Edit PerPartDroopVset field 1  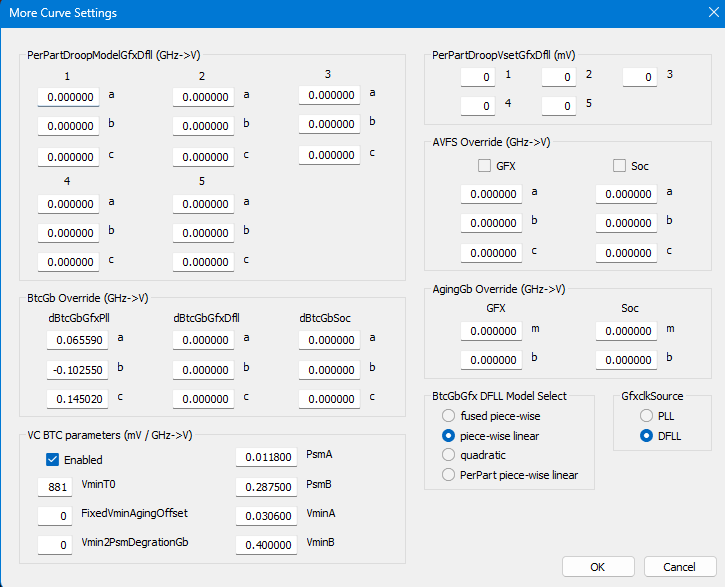pos(478,77)
